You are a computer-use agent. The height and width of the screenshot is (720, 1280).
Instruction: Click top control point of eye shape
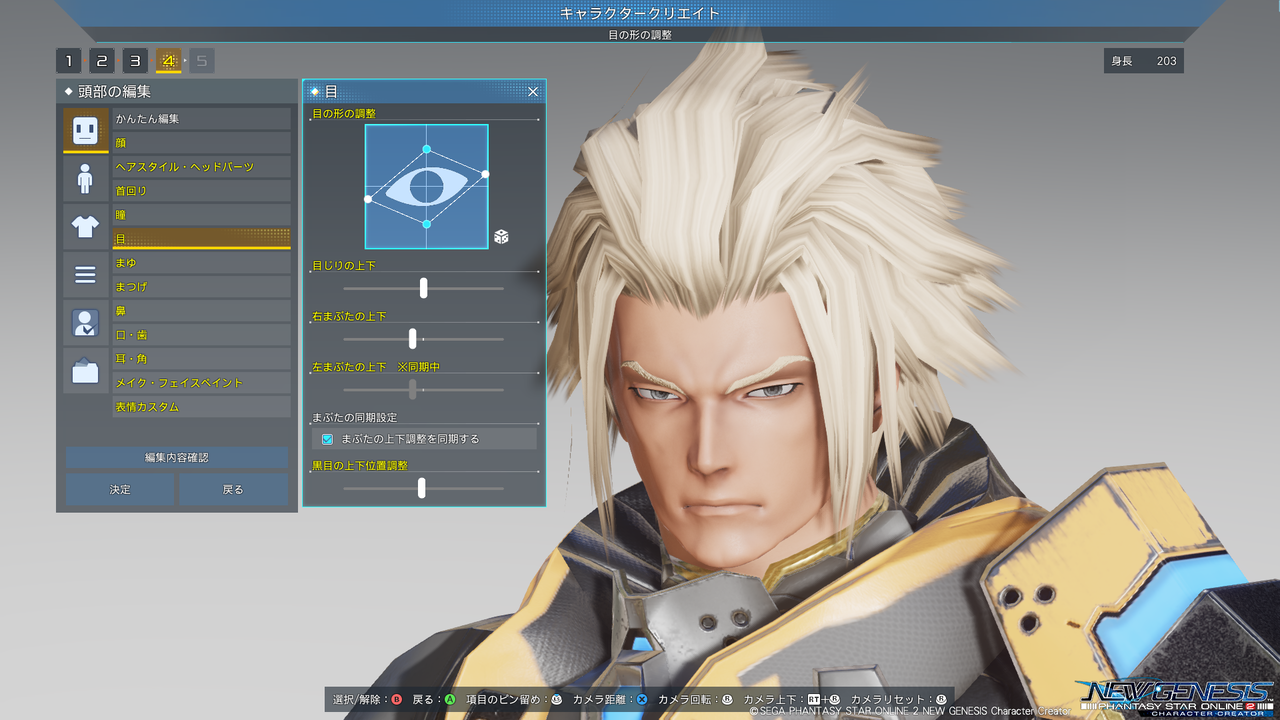427,149
